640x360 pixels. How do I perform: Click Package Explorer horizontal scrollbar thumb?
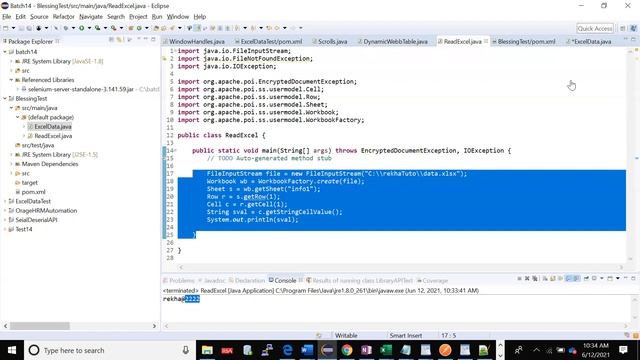pos(40,326)
